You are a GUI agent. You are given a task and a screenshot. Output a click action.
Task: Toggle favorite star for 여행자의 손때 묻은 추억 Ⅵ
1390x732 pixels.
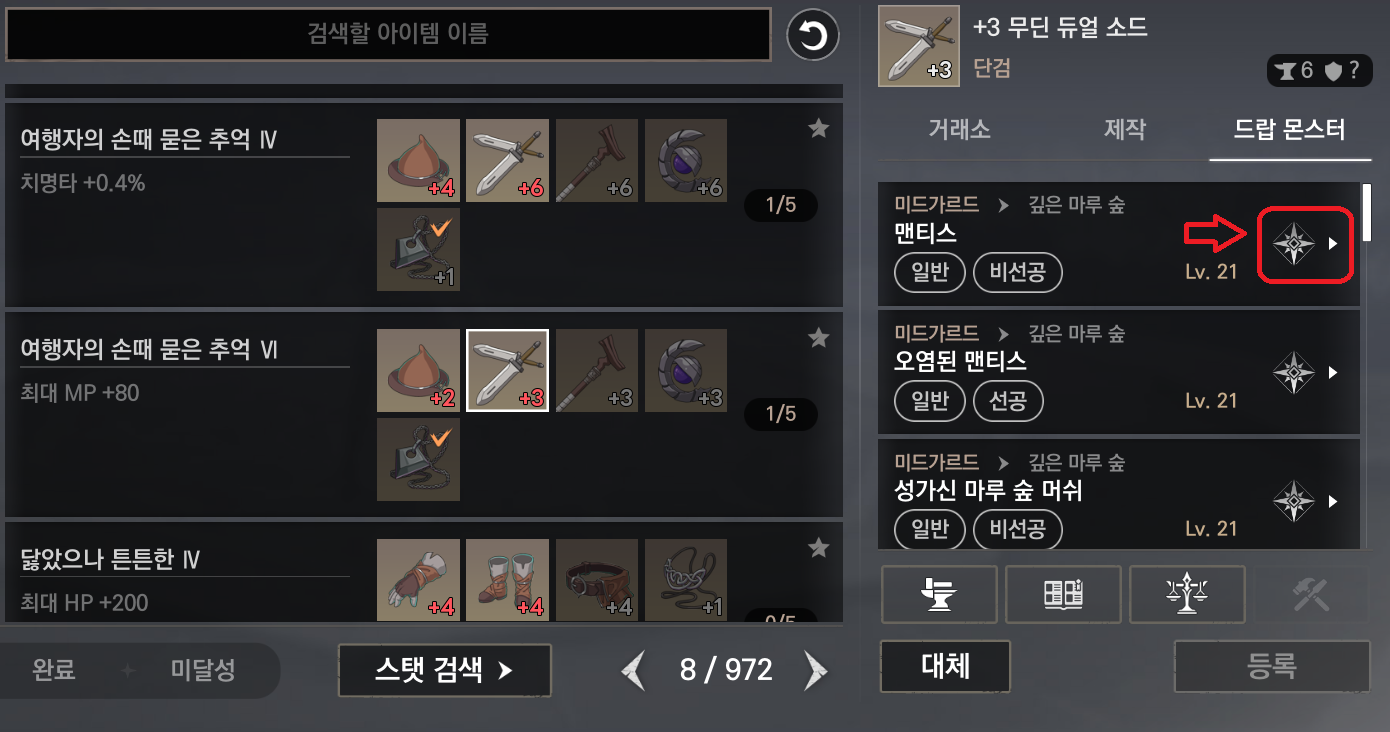(x=819, y=338)
